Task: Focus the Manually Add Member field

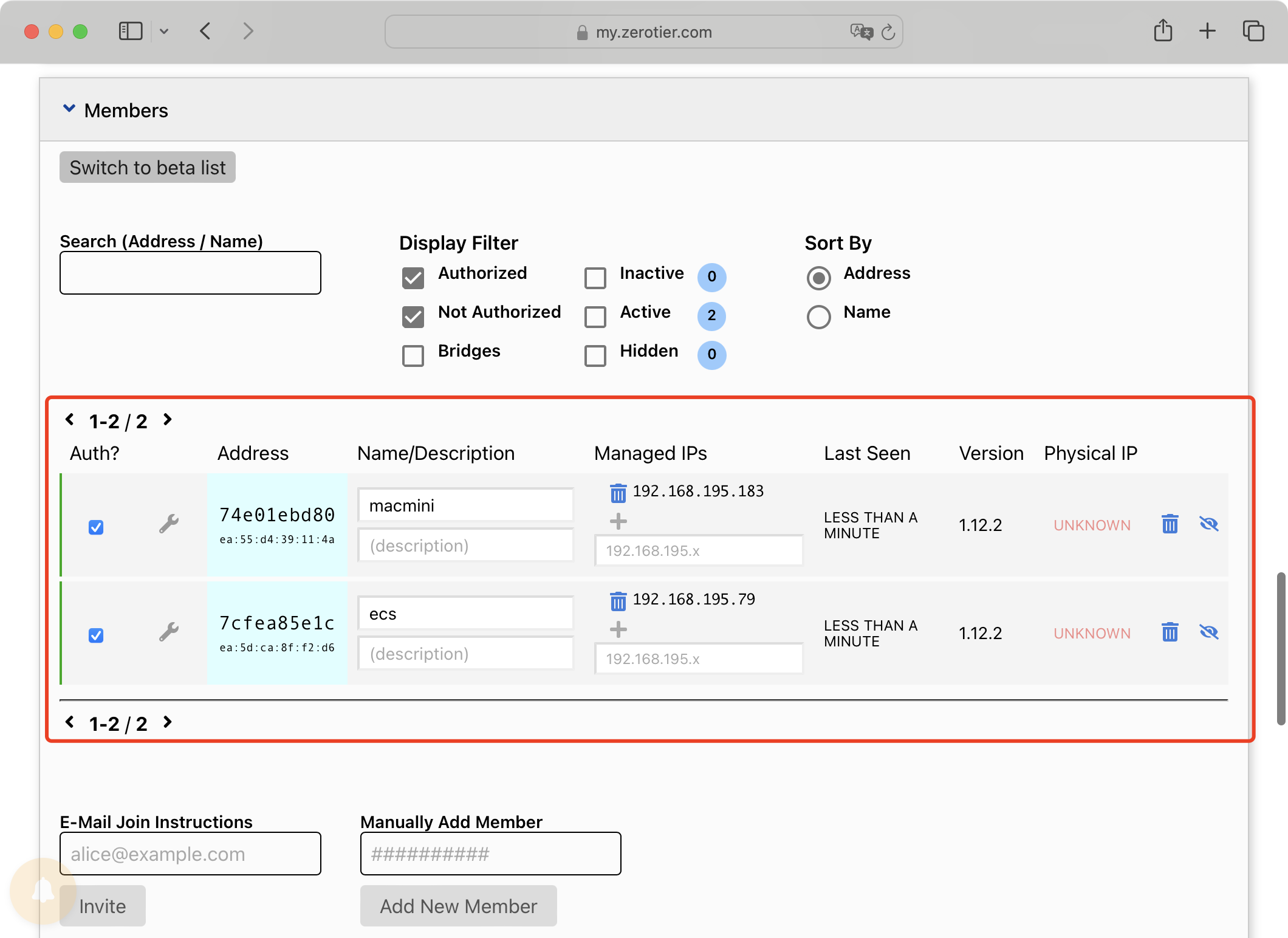Action: [491, 854]
